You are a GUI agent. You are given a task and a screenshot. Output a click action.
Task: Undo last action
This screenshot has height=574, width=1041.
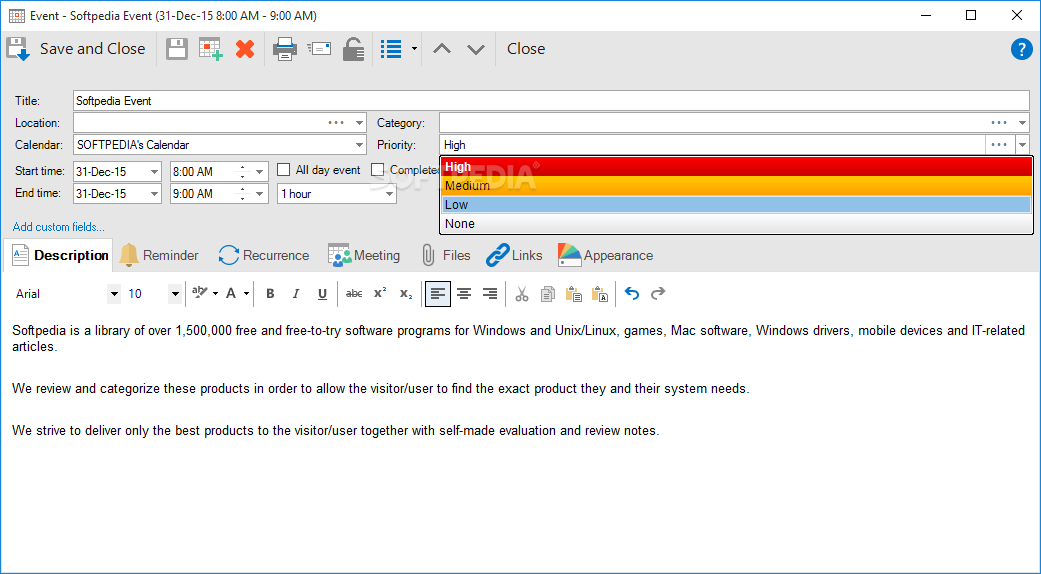[632, 293]
